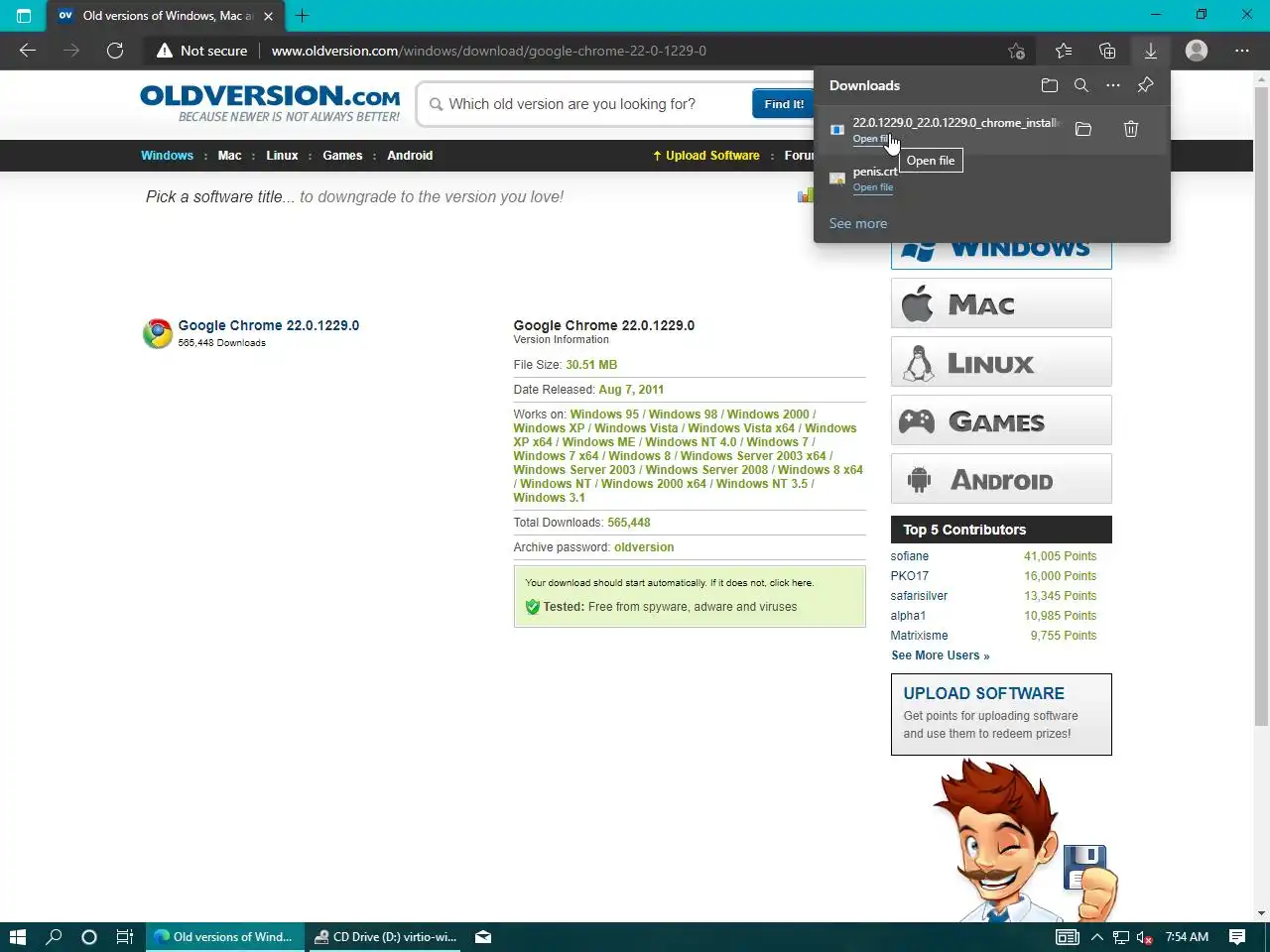Click the green tested shield icon
The width and height of the screenshot is (1270, 952).
click(x=532, y=607)
